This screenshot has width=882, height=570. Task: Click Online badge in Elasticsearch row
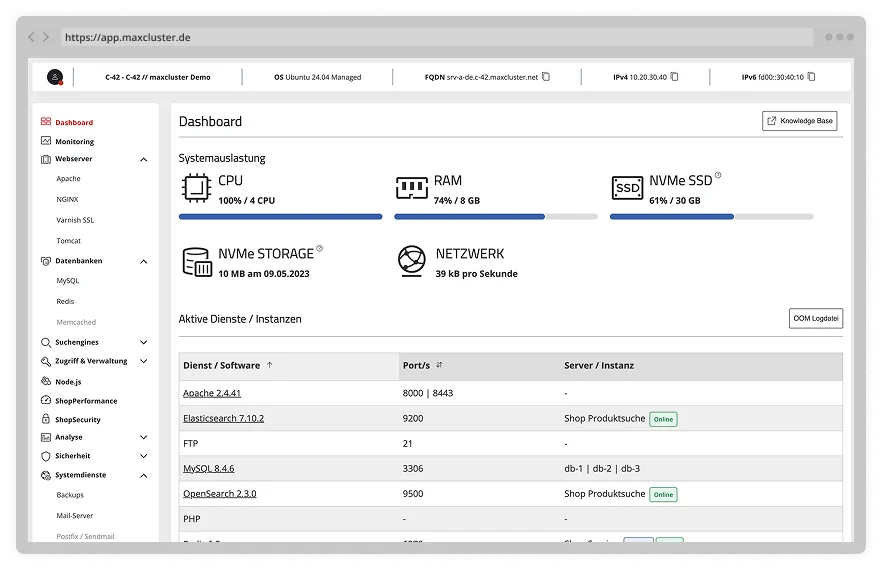663,419
